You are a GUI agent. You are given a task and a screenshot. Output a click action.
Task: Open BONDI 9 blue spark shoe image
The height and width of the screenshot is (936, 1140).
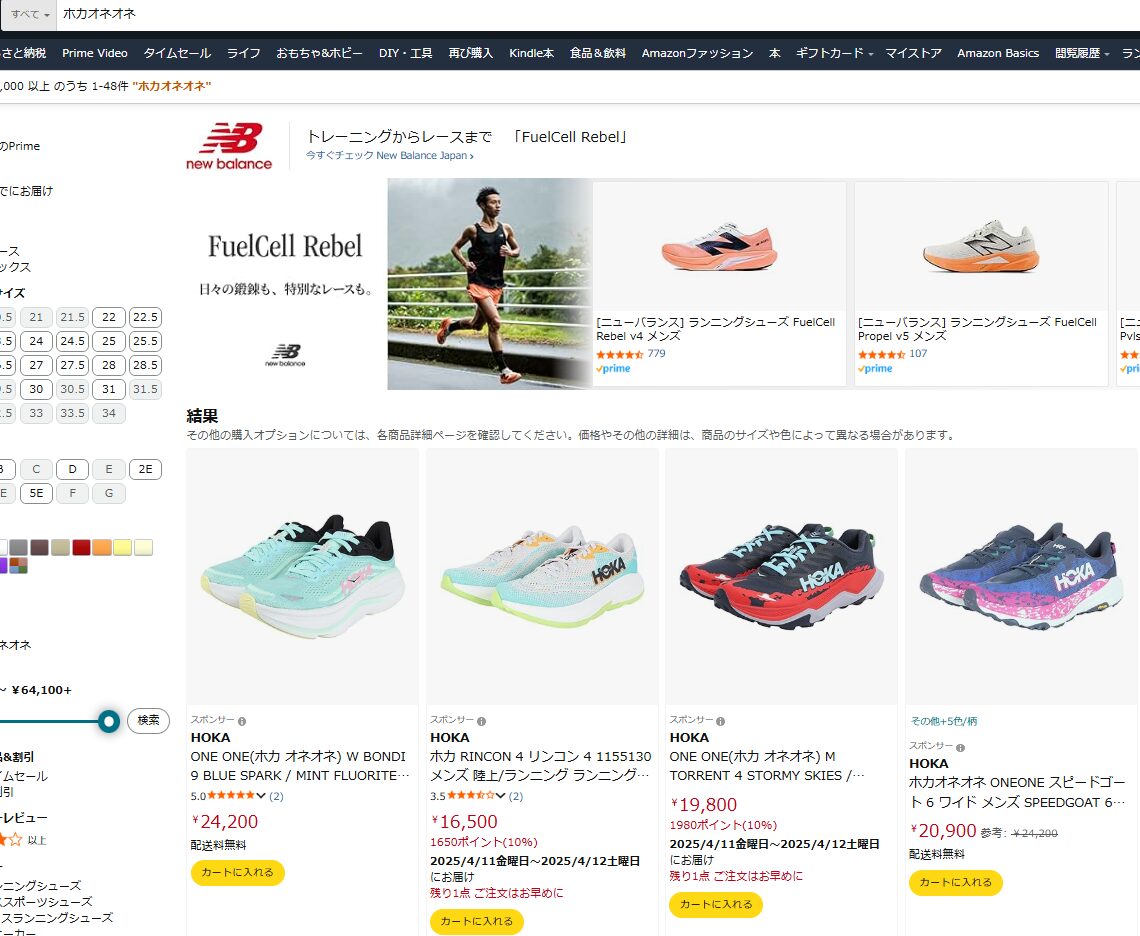302,576
